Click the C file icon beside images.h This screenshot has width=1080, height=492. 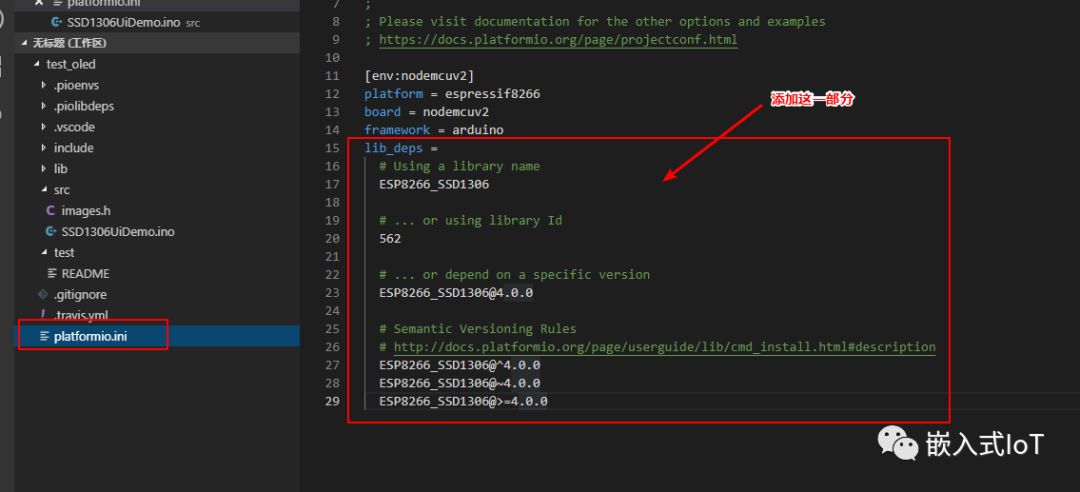(x=50, y=211)
